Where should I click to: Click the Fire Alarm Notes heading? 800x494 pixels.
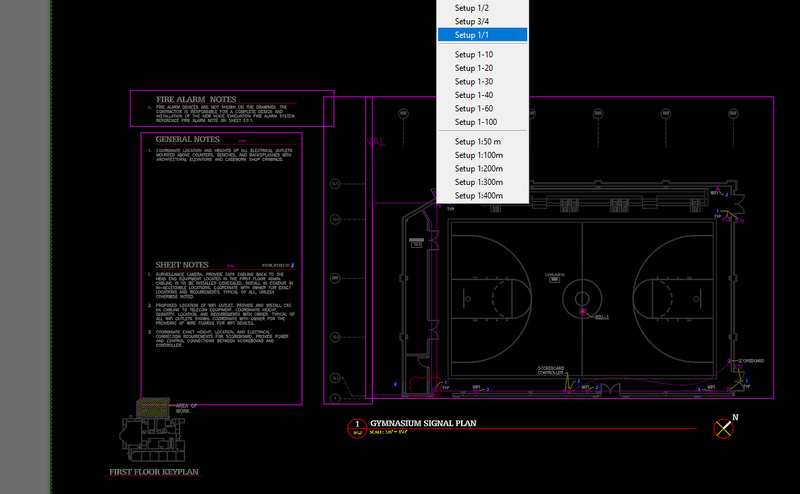(196, 100)
